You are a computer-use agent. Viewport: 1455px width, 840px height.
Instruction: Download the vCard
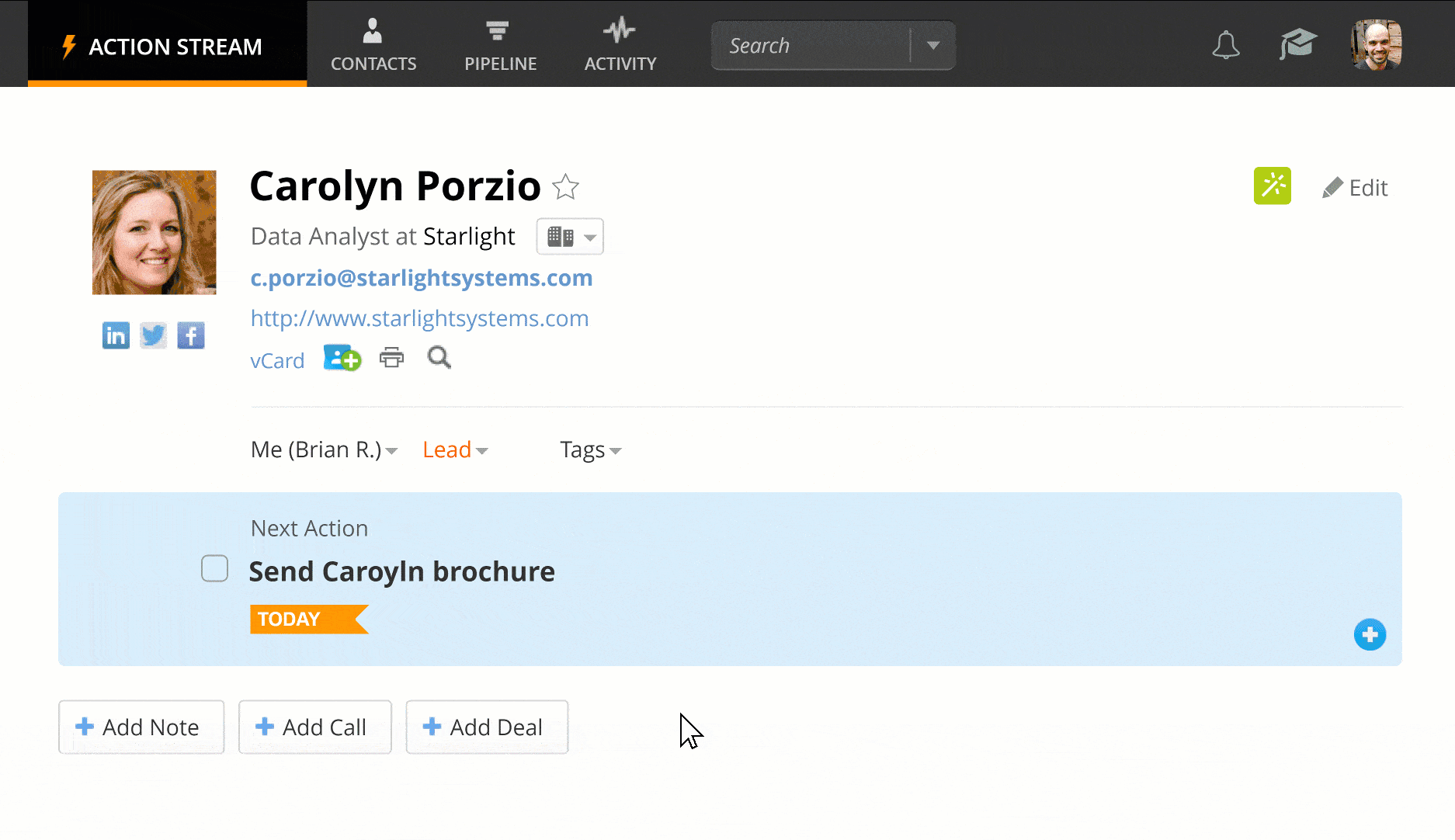[x=277, y=360]
